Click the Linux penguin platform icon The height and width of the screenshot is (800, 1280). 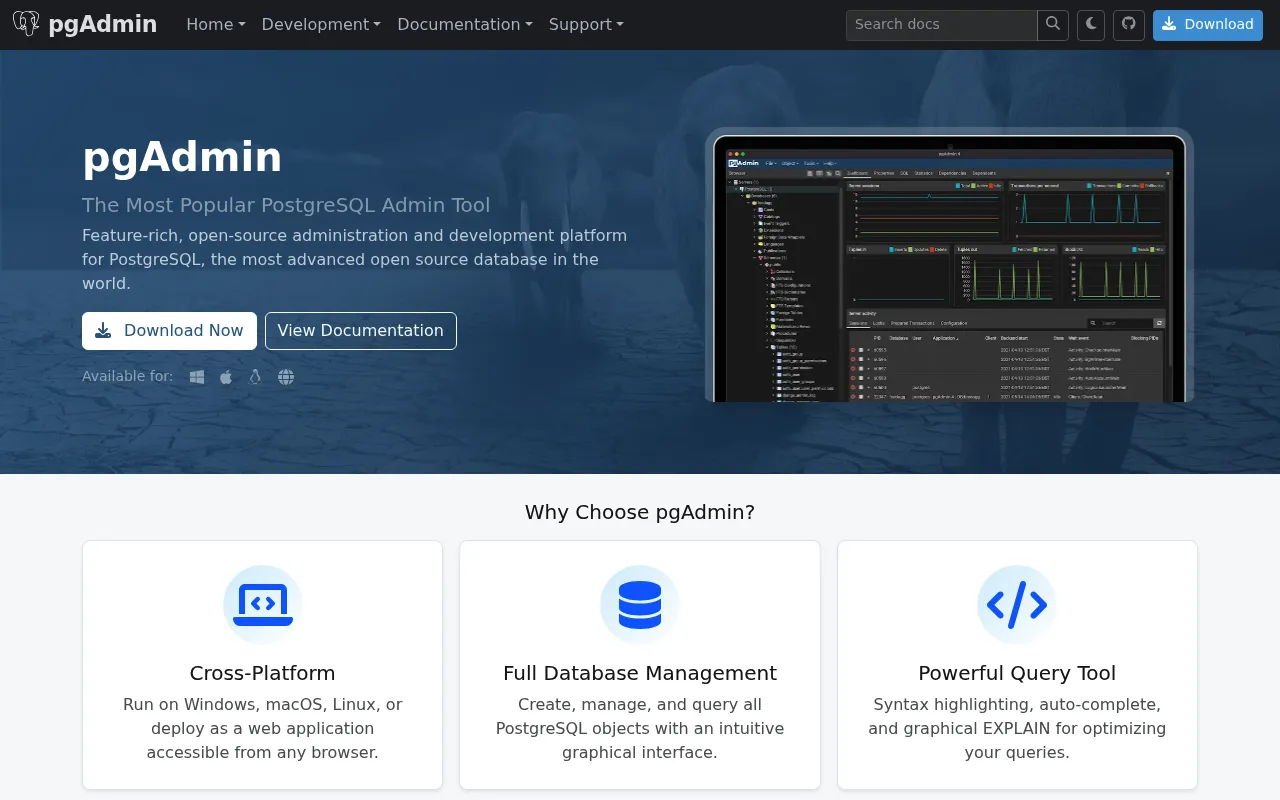pos(255,377)
